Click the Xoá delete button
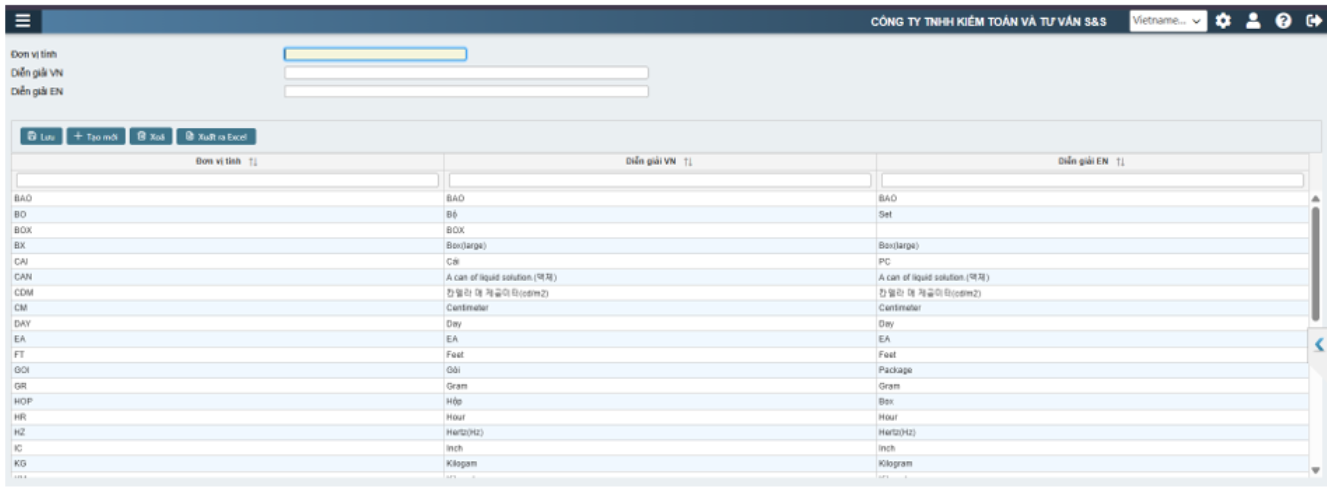 pos(151,137)
